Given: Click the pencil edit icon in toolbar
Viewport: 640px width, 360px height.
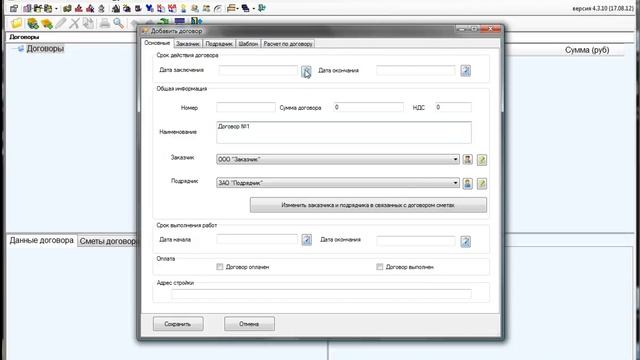Looking at the screenshot, I should 61,23.
